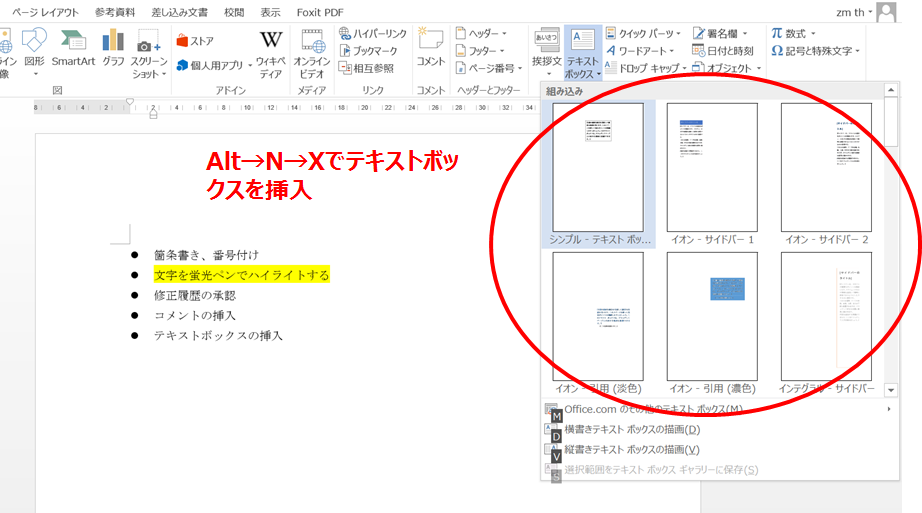Screen dimensions: 922x513
Task: Click the highlighted text 文字を蛍光ペンでハイライトする
Action: pos(241,275)
